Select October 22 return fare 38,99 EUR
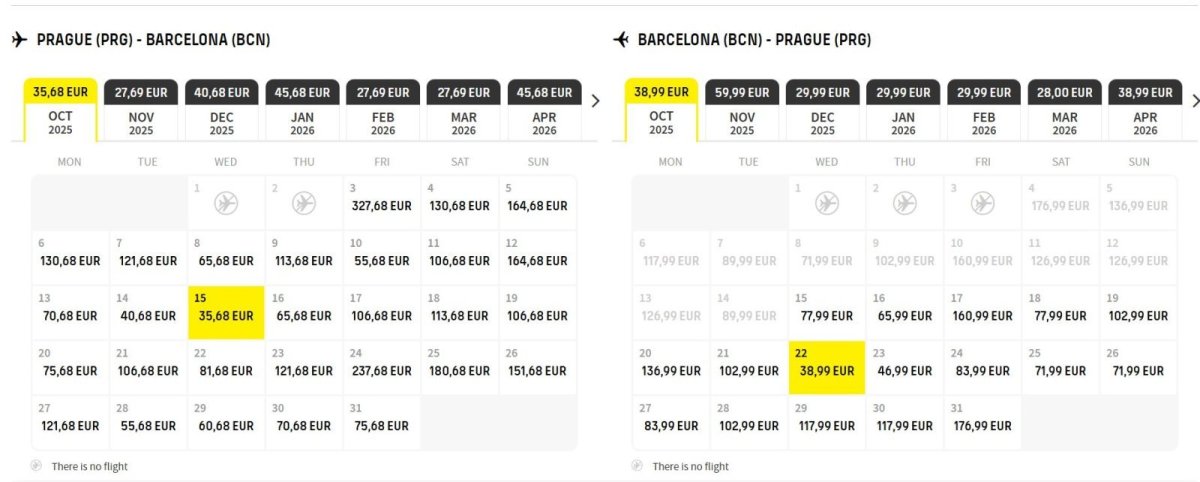 (x=827, y=368)
